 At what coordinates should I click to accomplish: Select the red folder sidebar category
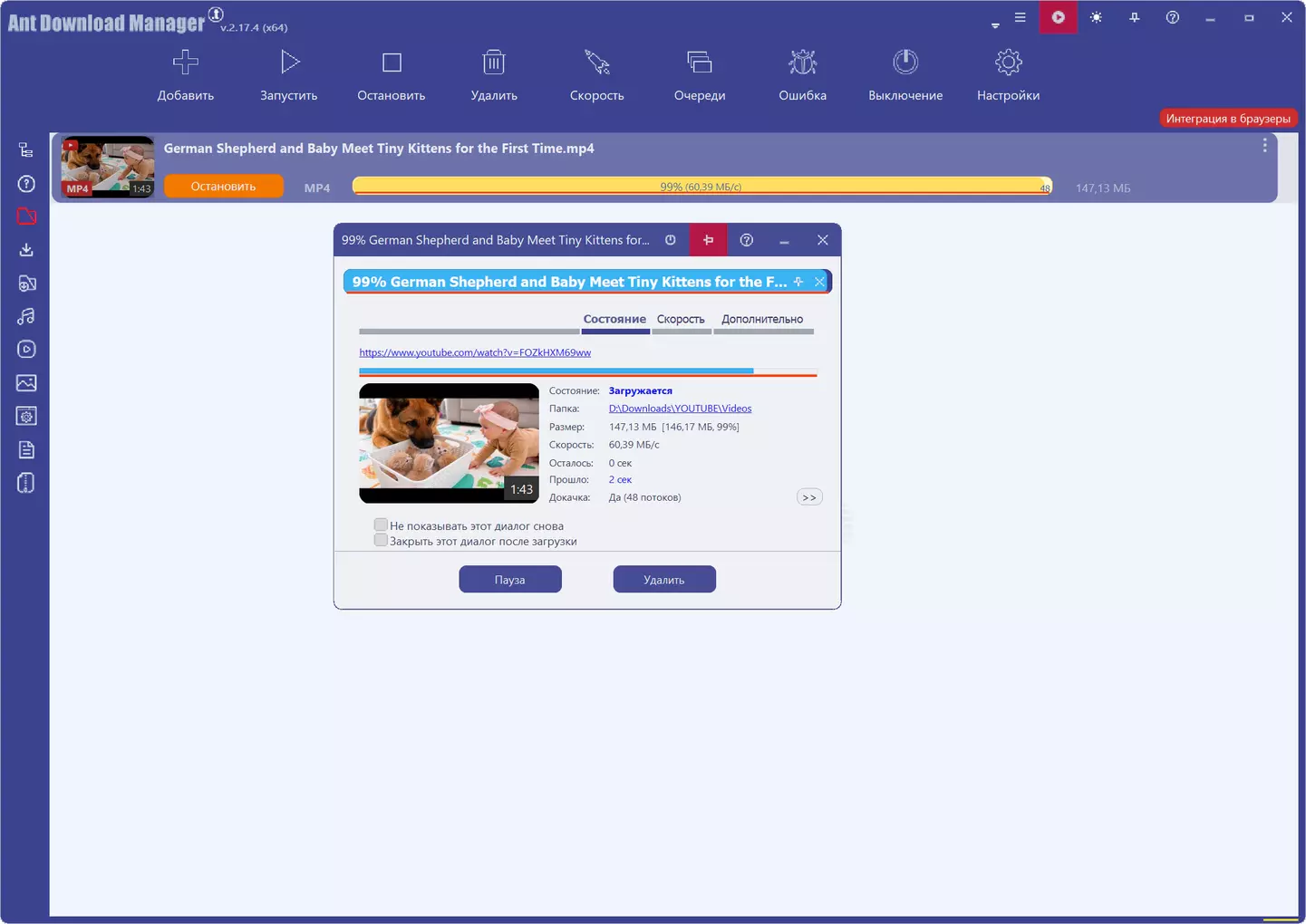point(26,217)
